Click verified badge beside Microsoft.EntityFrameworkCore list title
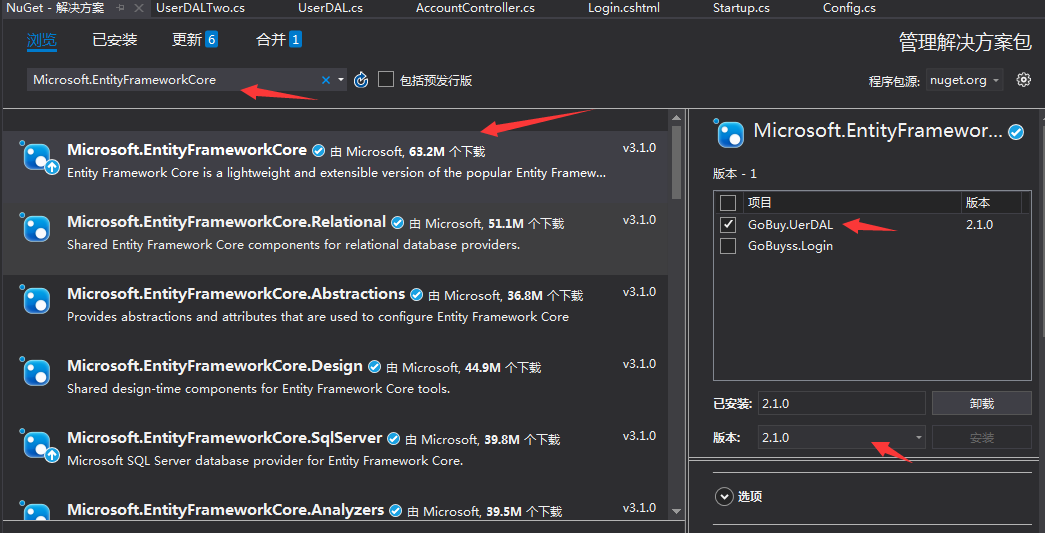Image resolution: width=1045 pixels, height=533 pixels. pyautogui.click(x=319, y=151)
